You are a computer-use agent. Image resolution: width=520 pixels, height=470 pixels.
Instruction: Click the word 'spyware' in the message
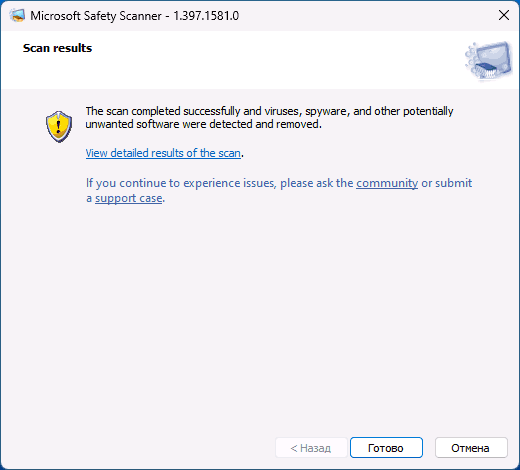[x=327, y=112]
